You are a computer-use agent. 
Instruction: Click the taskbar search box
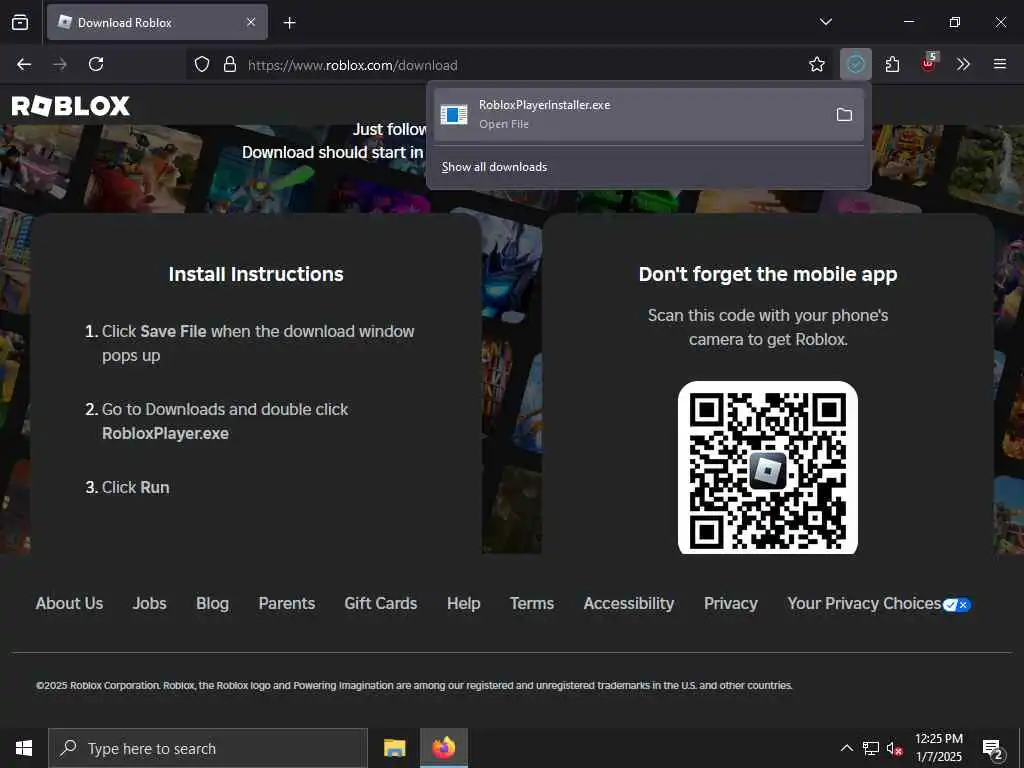click(208, 748)
